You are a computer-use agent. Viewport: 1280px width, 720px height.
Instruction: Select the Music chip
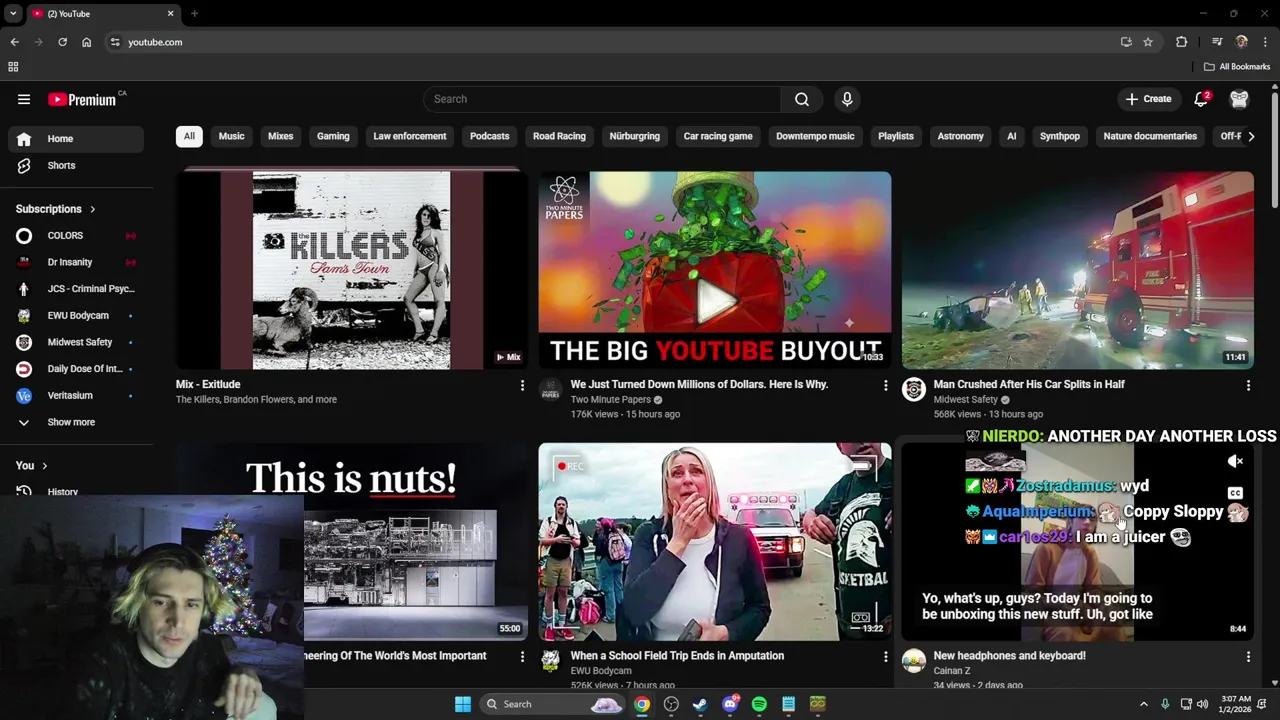[x=231, y=136]
